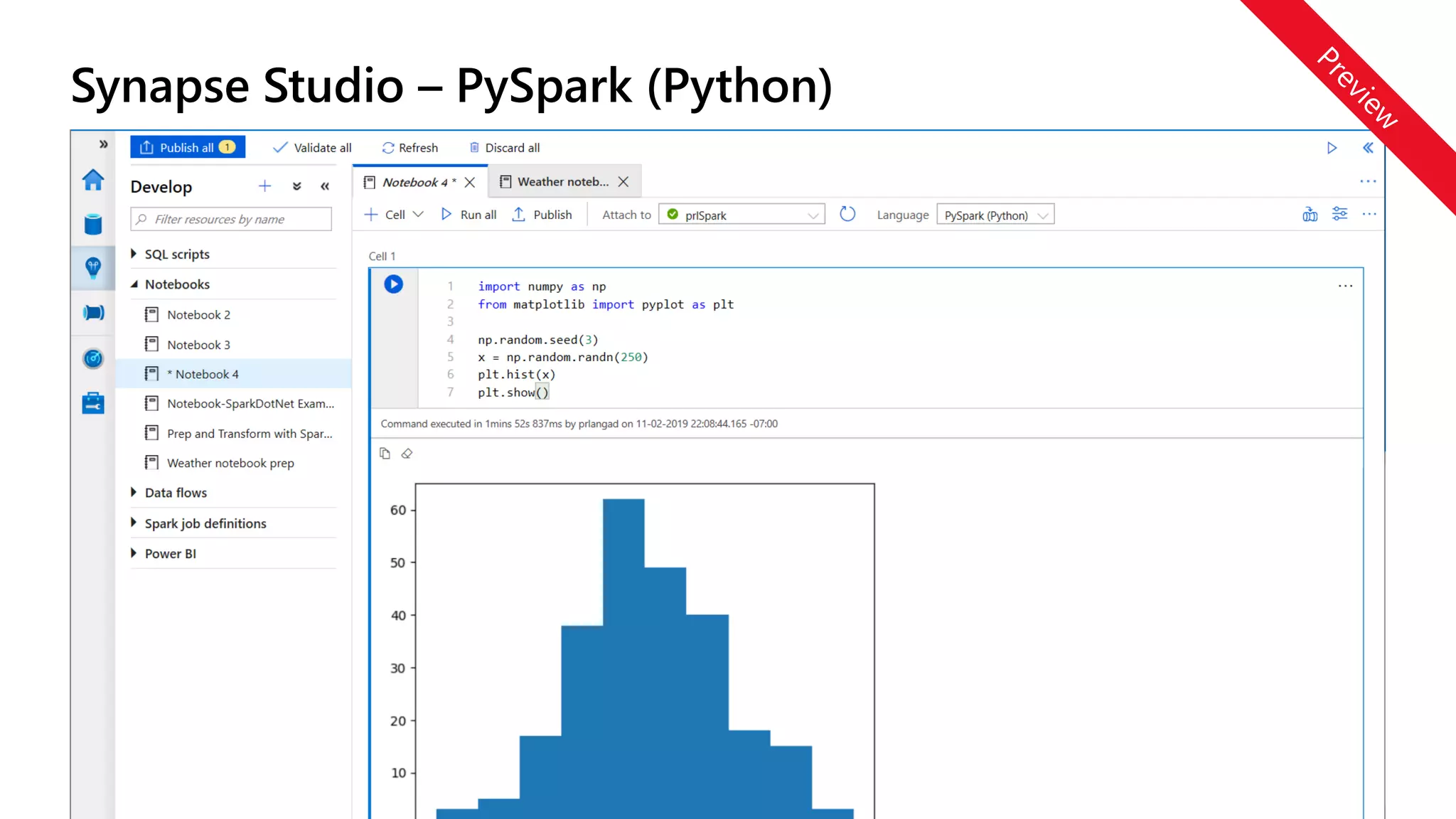
Task: Click code line 'plt.hist(x)'
Action: point(517,375)
